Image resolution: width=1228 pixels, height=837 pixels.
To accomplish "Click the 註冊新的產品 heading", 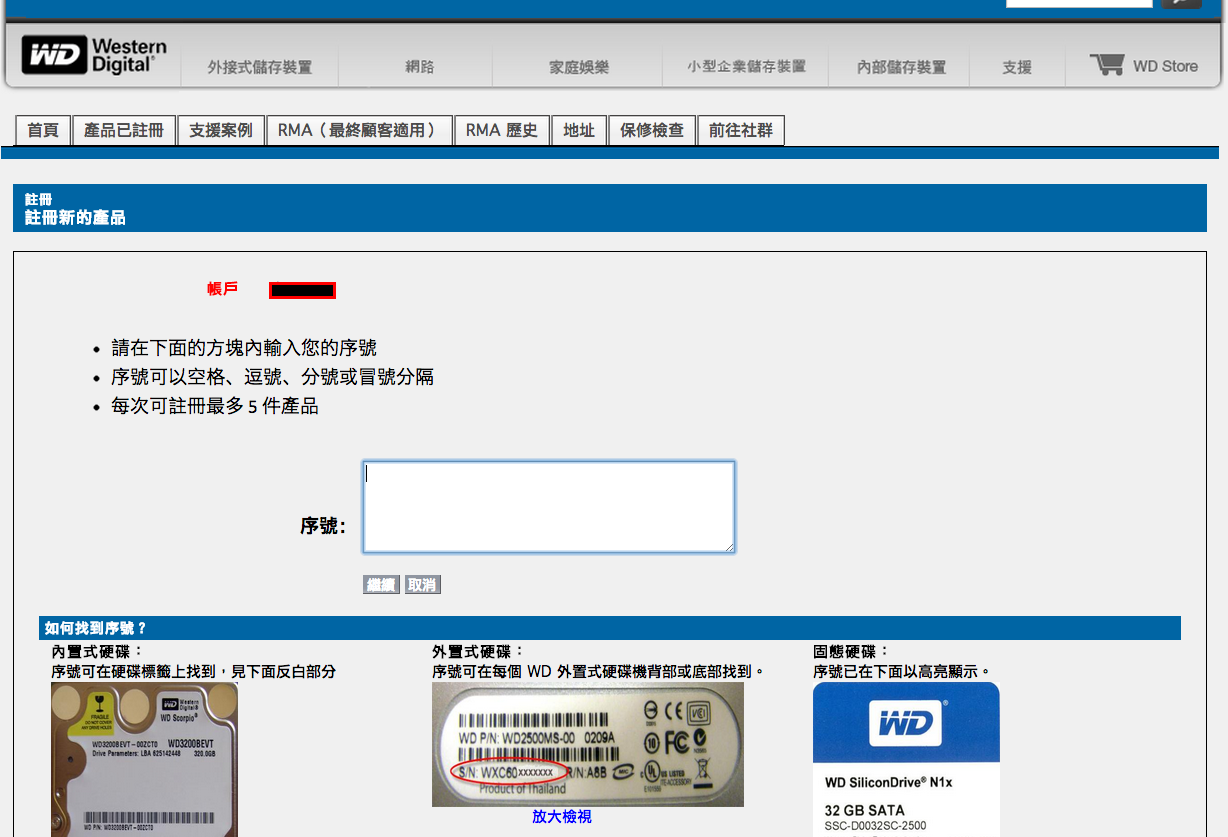I will 75,217.
